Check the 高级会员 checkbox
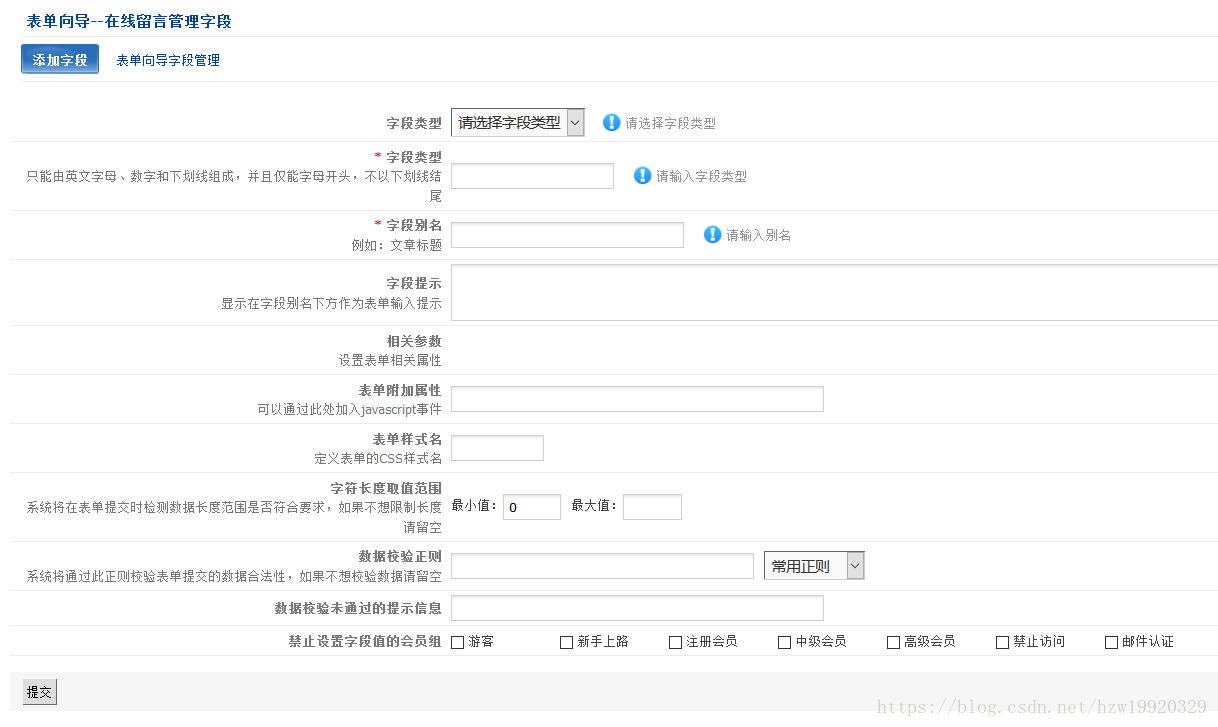This screenshot has height=727, width=1218. pyautogui.click(x=892, y=641)
